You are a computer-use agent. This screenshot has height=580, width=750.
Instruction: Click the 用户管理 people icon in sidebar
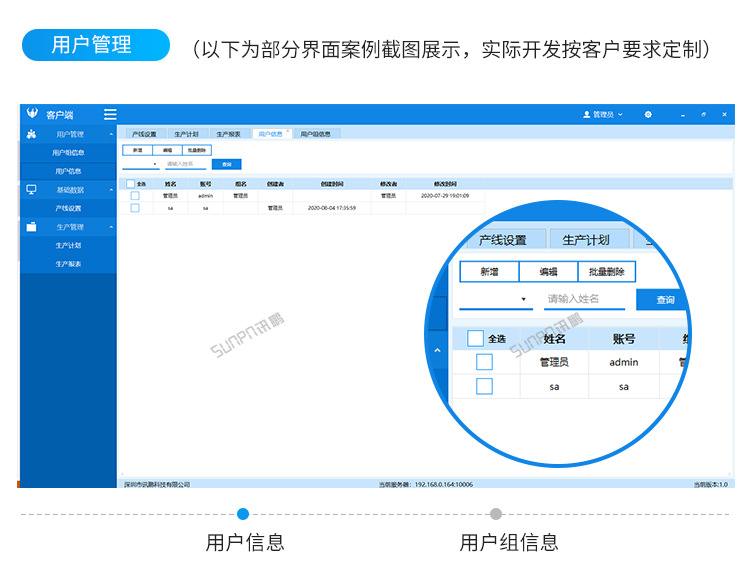(x=32, y=134)
